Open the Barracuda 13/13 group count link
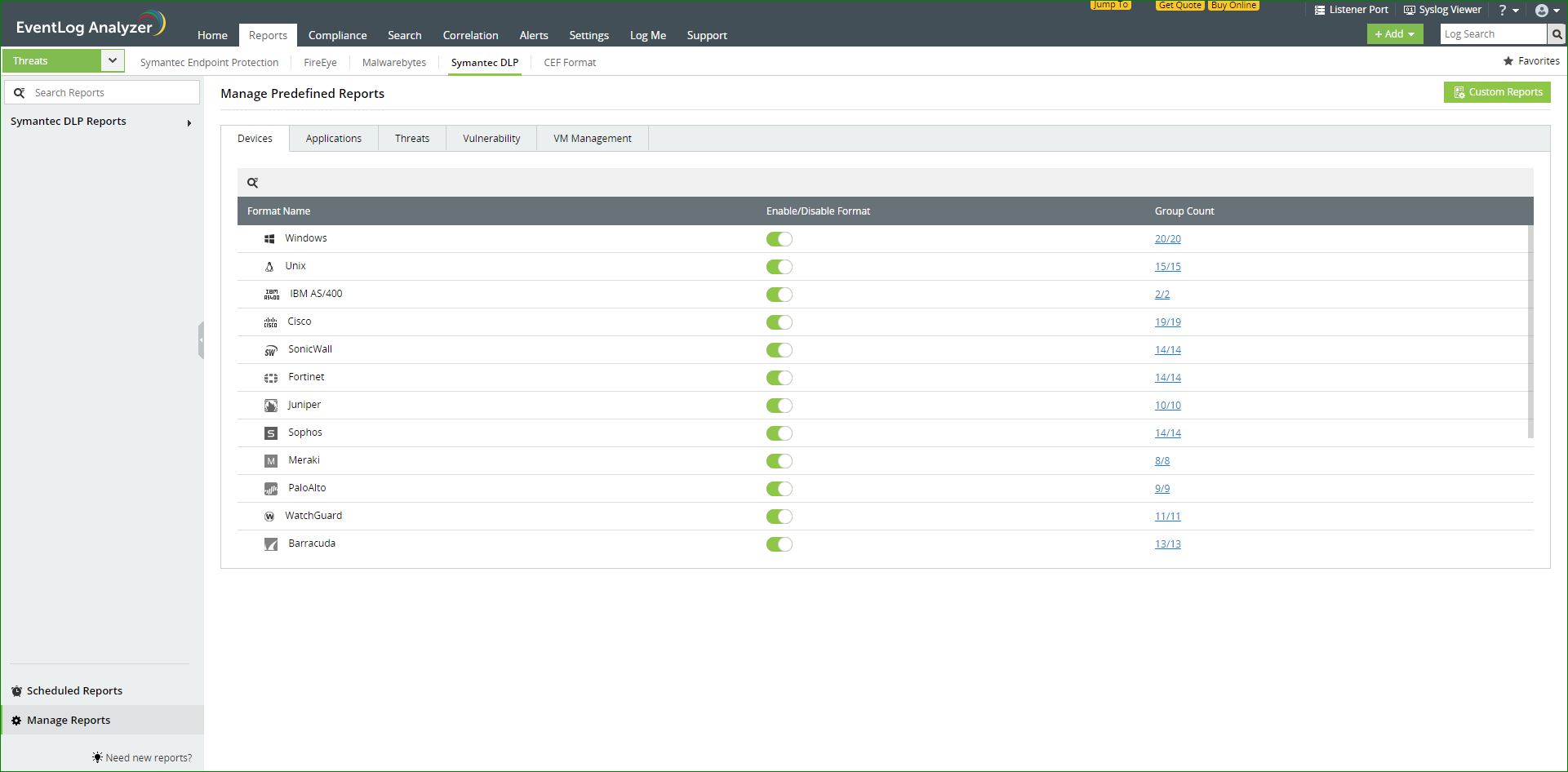 click(1168, 544)
